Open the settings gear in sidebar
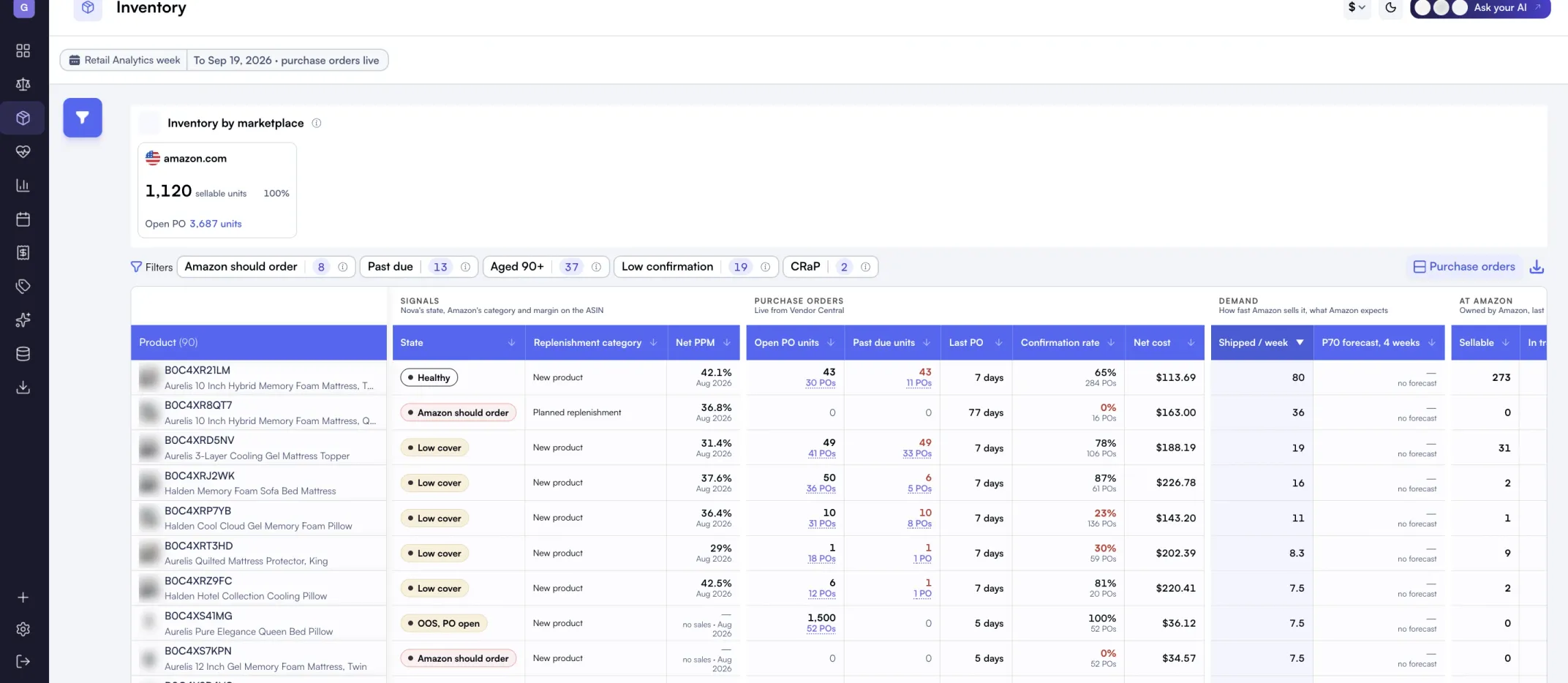 pos(23,629)
